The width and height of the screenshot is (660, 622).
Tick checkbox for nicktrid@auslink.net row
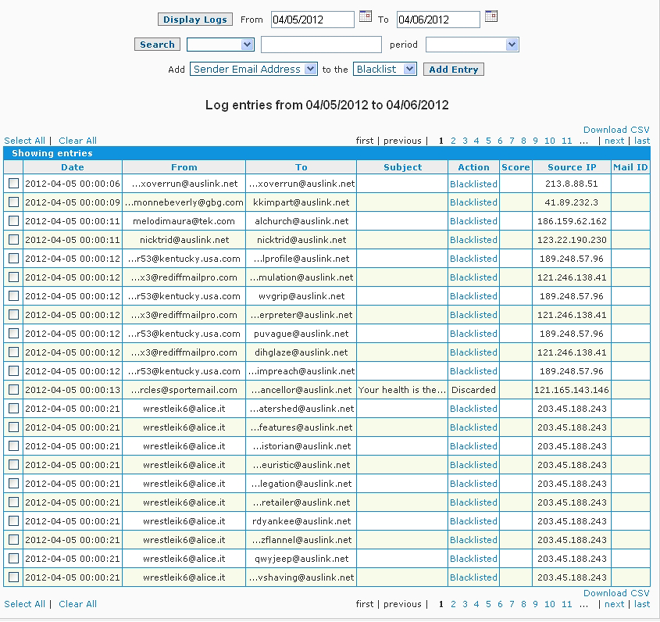(14, 240)
